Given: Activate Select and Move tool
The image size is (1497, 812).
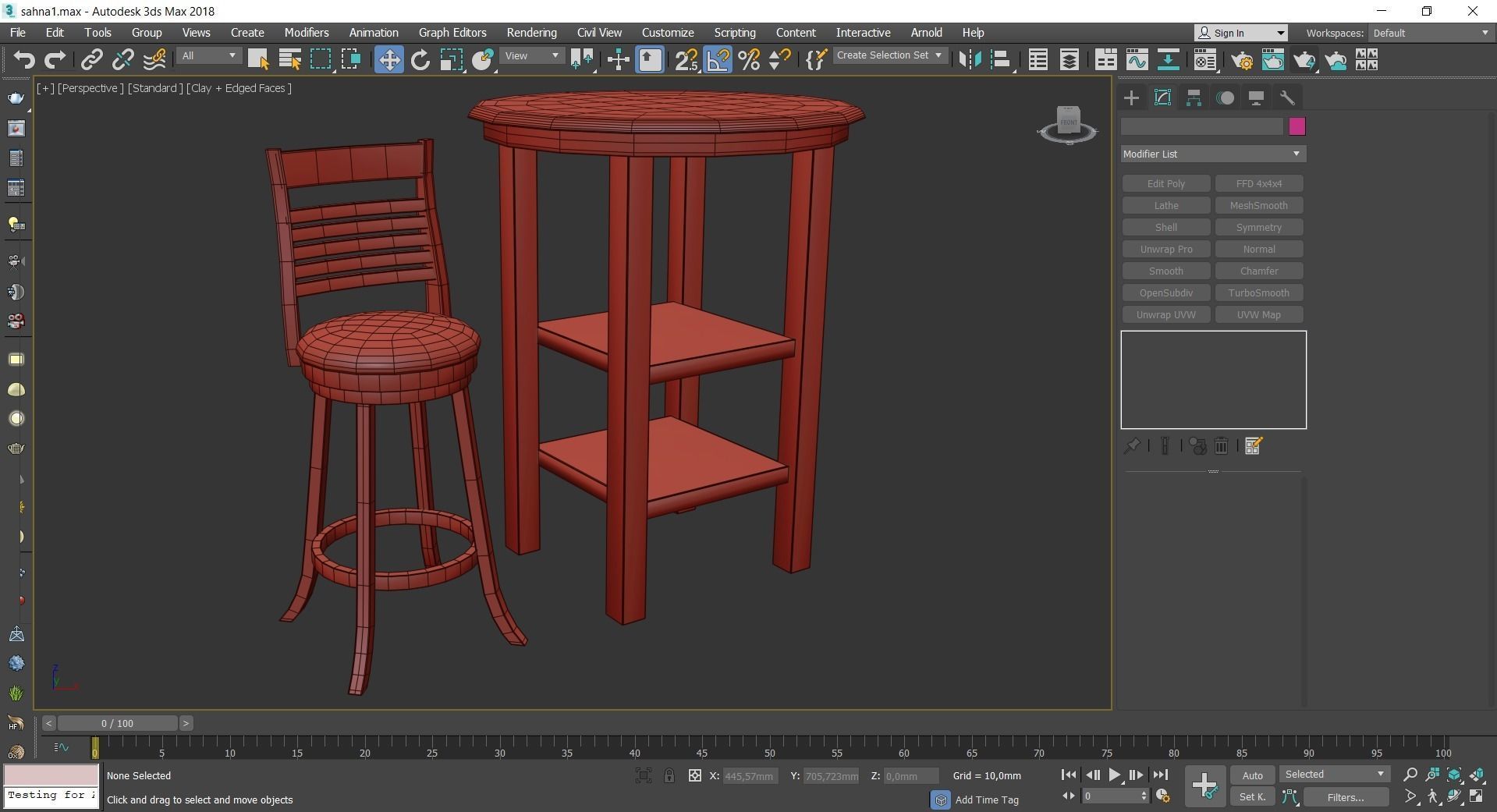Looking at the screenshot, I should tap(388, 60).
